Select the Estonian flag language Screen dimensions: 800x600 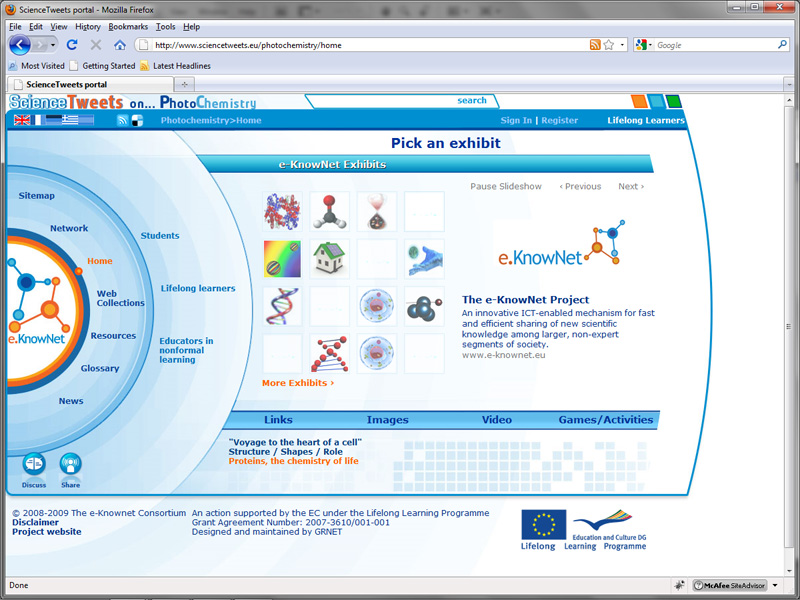[53, 120]
